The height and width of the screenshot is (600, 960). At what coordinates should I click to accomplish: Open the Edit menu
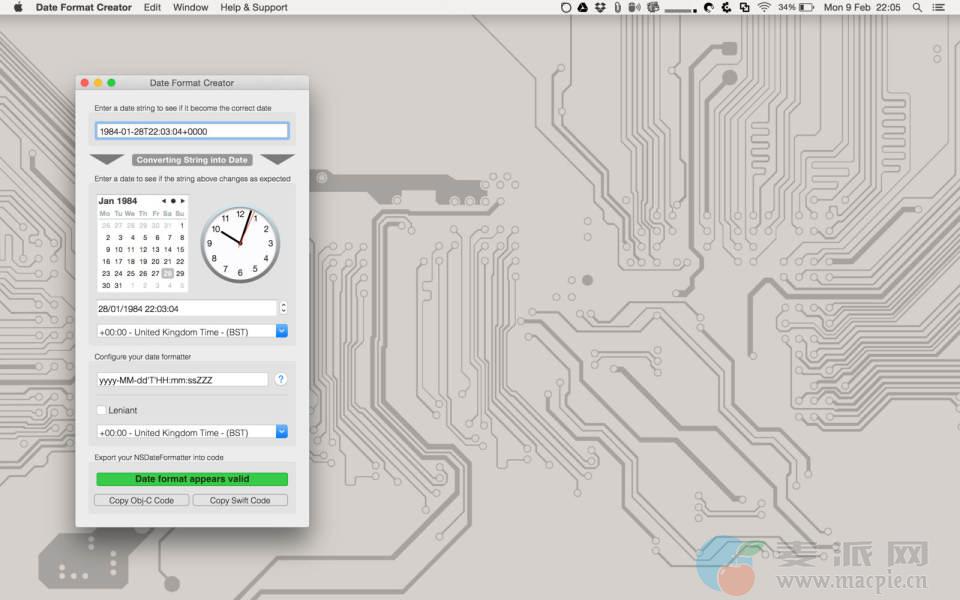click(x=152, y=8)
